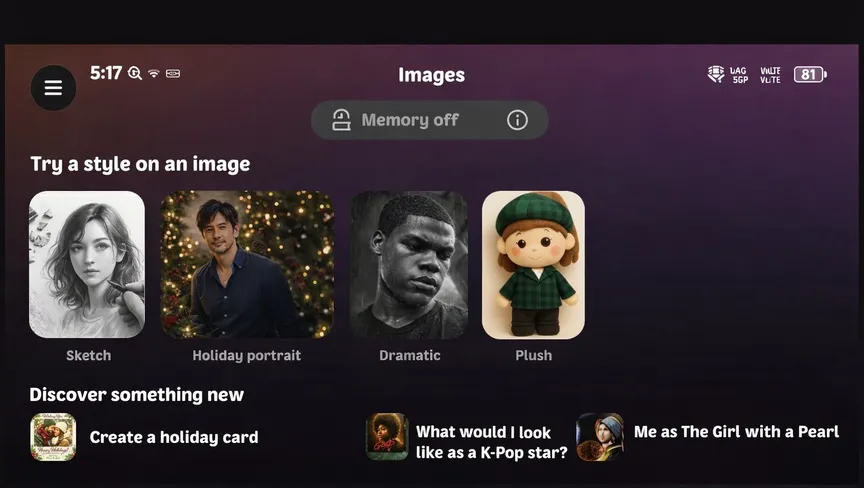Open the hamburger menu

click(53, 88)
